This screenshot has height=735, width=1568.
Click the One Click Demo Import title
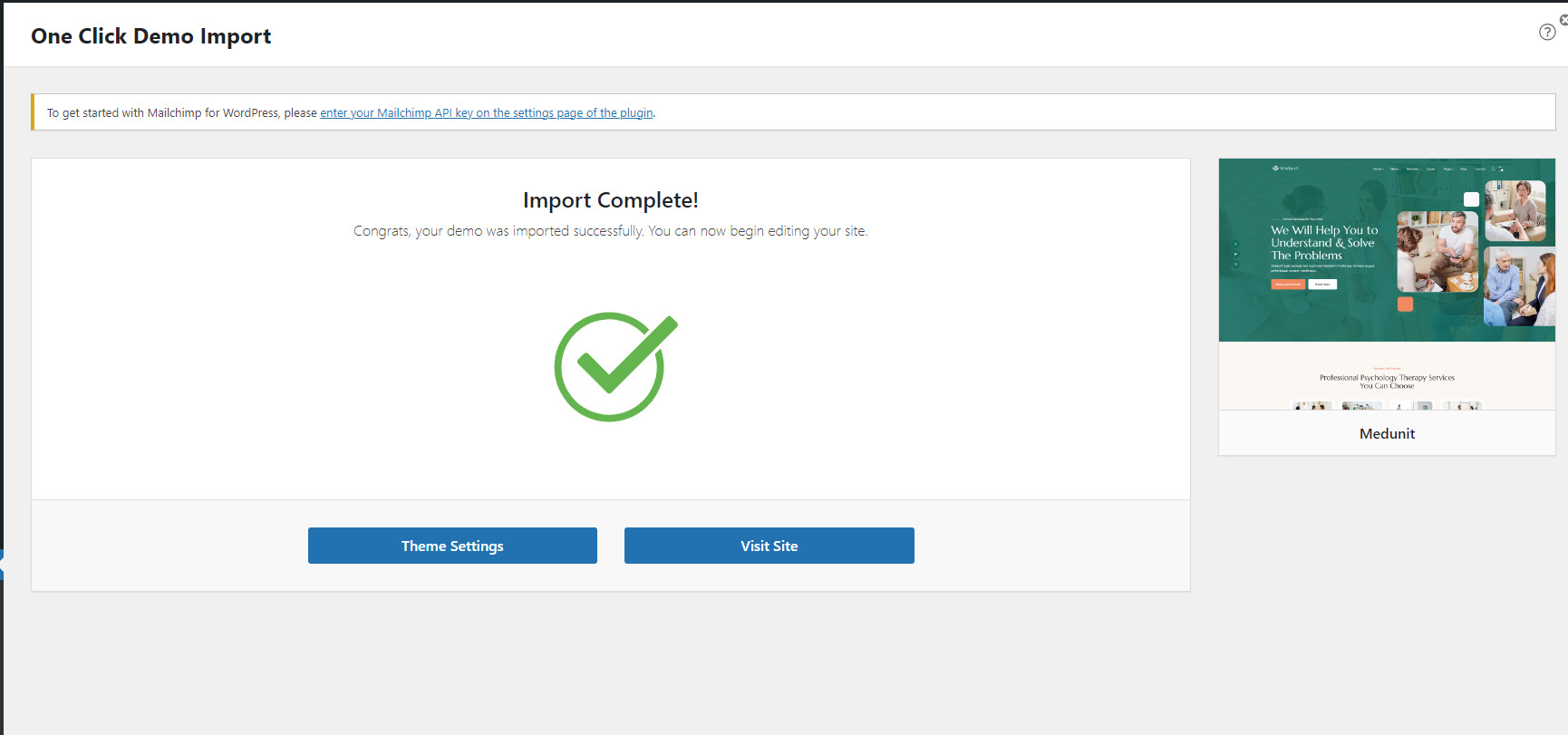point(151,36)
